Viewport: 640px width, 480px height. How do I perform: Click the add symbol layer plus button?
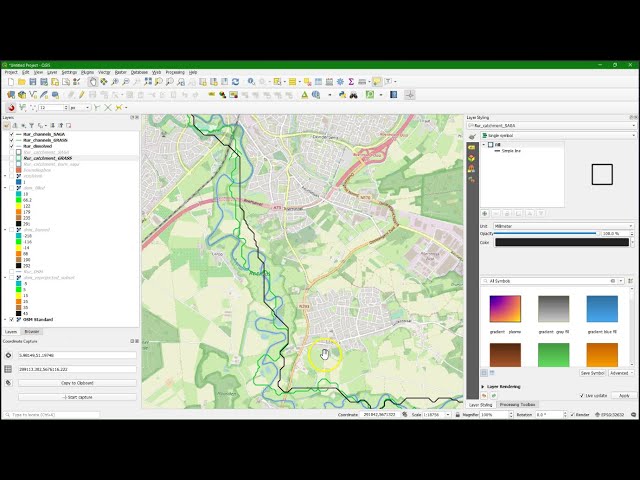(x=485, y=213)
